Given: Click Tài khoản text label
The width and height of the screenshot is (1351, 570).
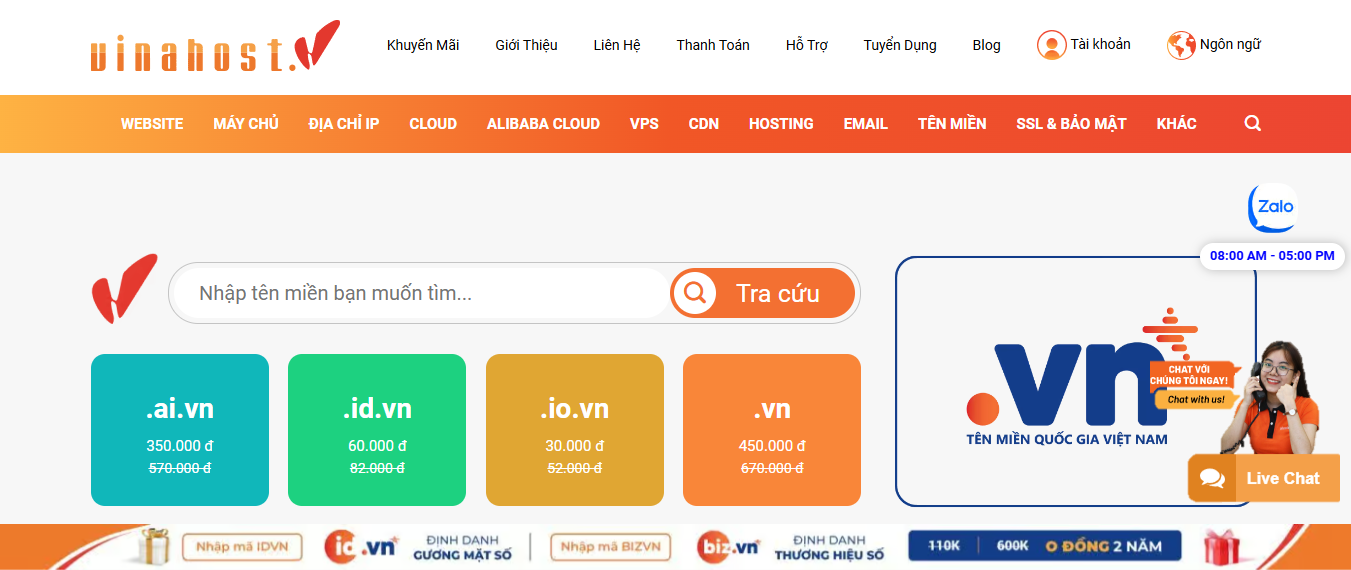Looking at the screenshot, I should point(1100,44).
